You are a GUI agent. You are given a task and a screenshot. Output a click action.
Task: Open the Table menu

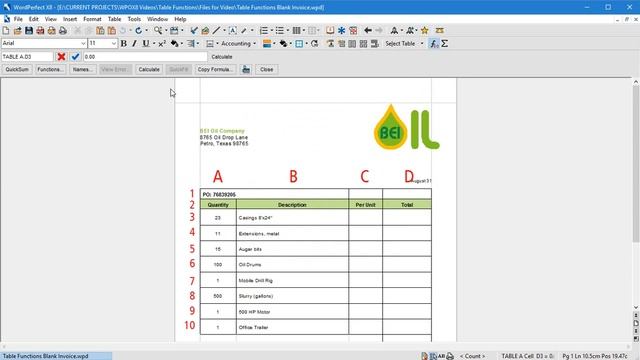pos(114,19)
